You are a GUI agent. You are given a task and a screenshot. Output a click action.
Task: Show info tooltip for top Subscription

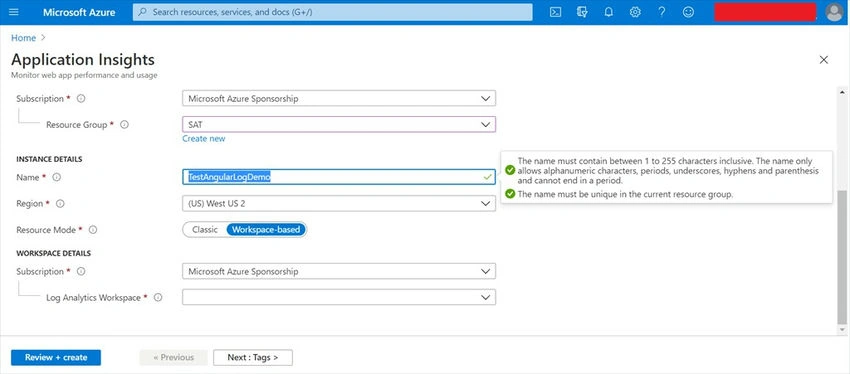coord(81,99)
